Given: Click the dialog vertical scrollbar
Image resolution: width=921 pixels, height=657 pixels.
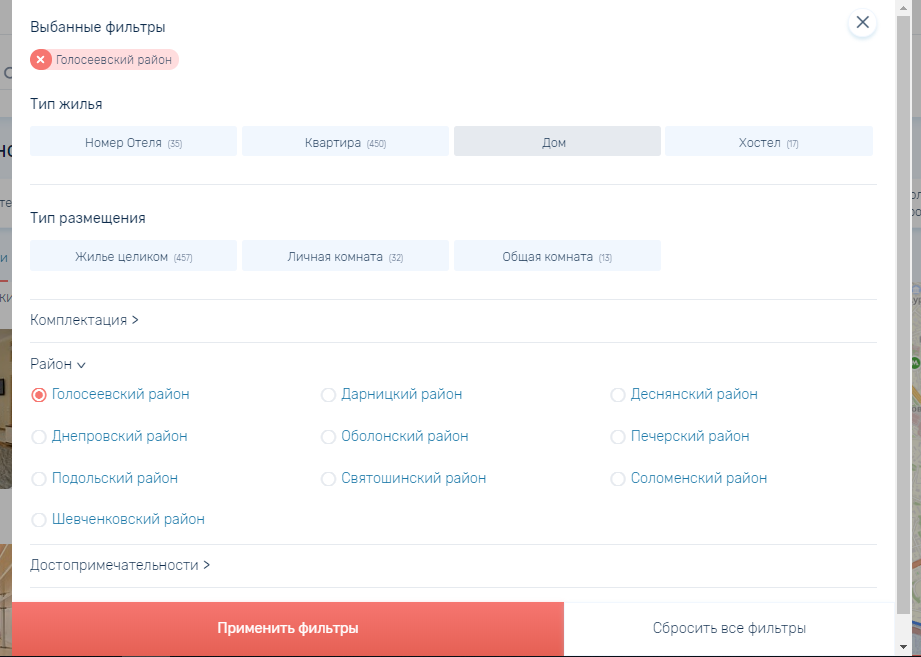Looking at the screenshot, I should click(x=903, y=314).
